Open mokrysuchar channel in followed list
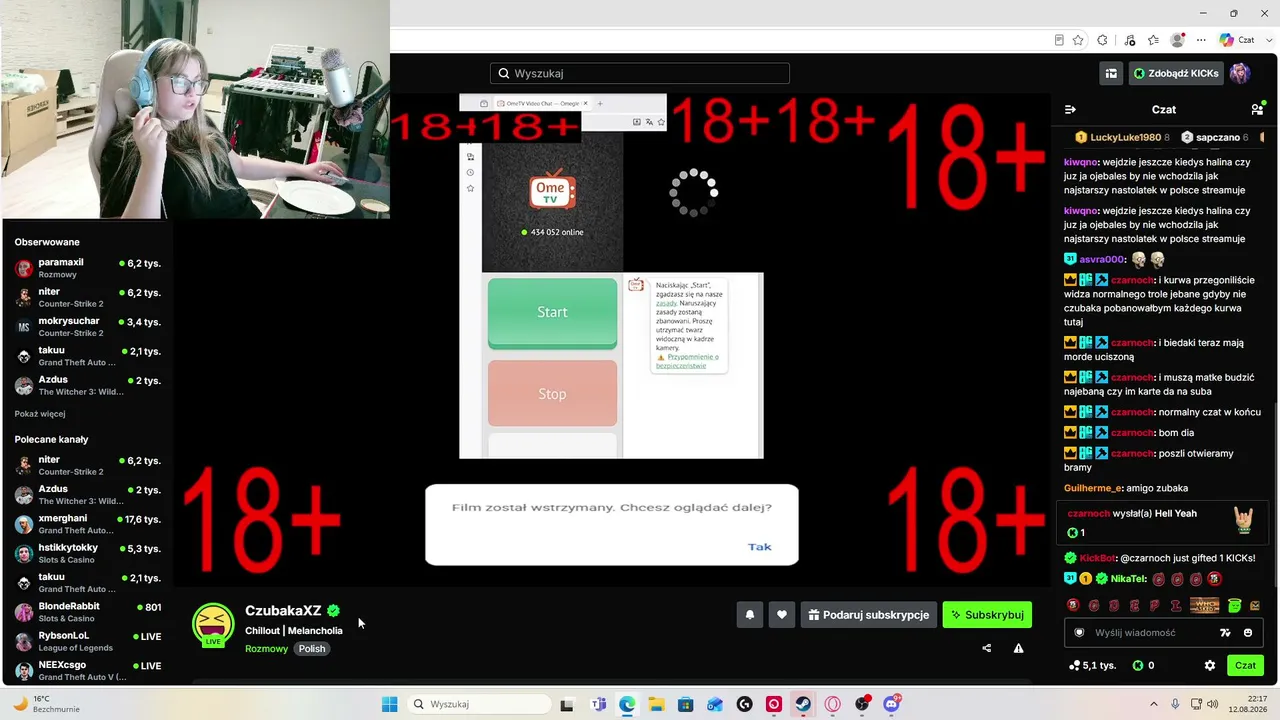The height and width of the screenshot is (720, 1280). coord(87,327)
